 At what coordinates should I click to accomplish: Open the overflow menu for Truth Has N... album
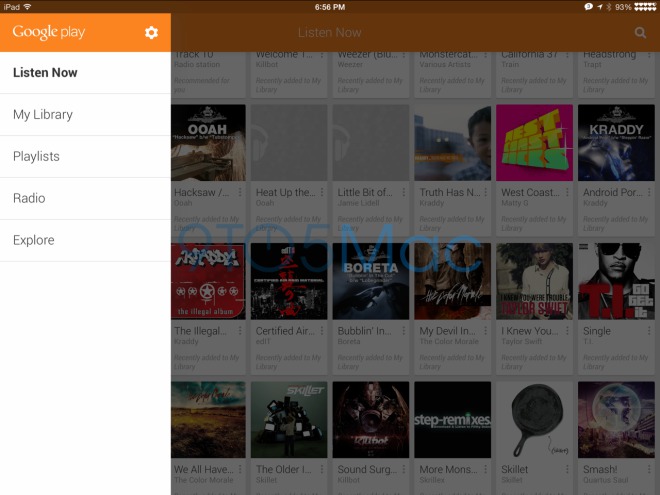point(485,192)
